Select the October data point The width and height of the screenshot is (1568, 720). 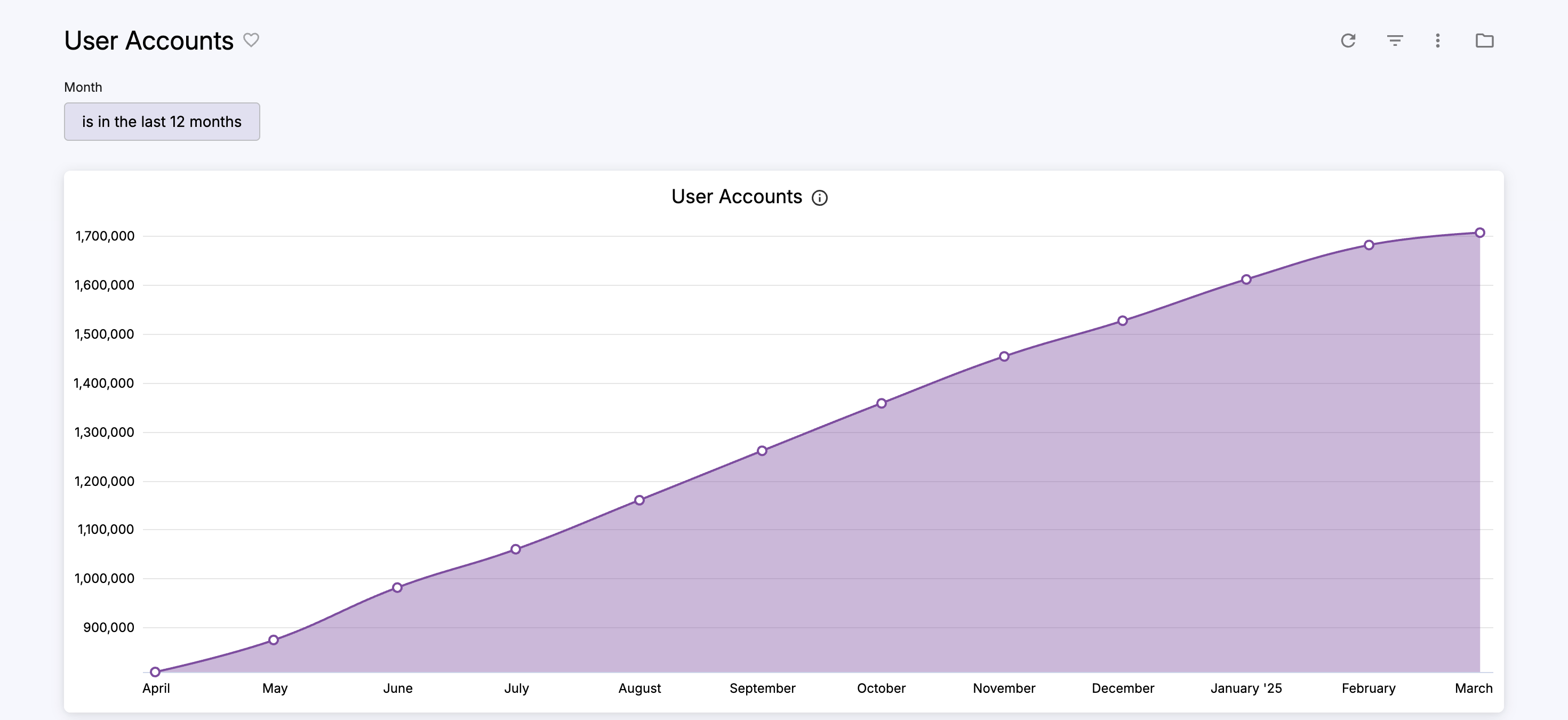(x=882, y=403)
